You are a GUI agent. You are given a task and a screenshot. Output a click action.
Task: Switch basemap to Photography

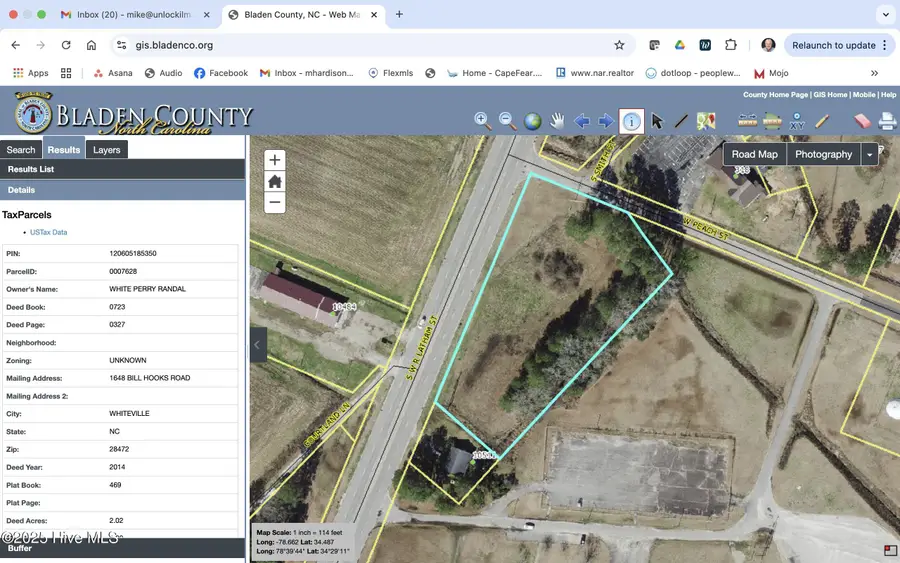[823, 154]
